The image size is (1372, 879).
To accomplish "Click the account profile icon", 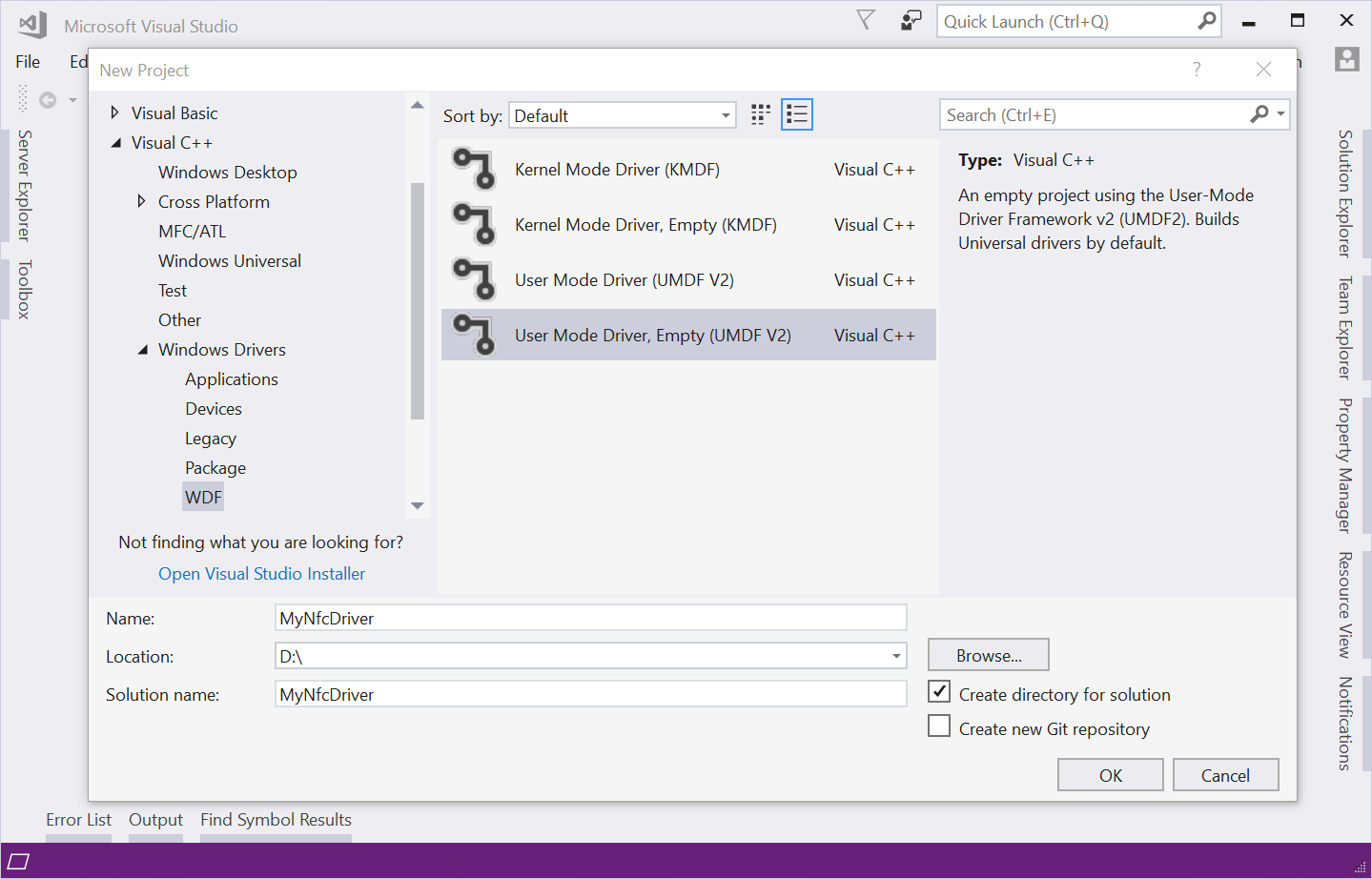I will [x=1346, y=60].
